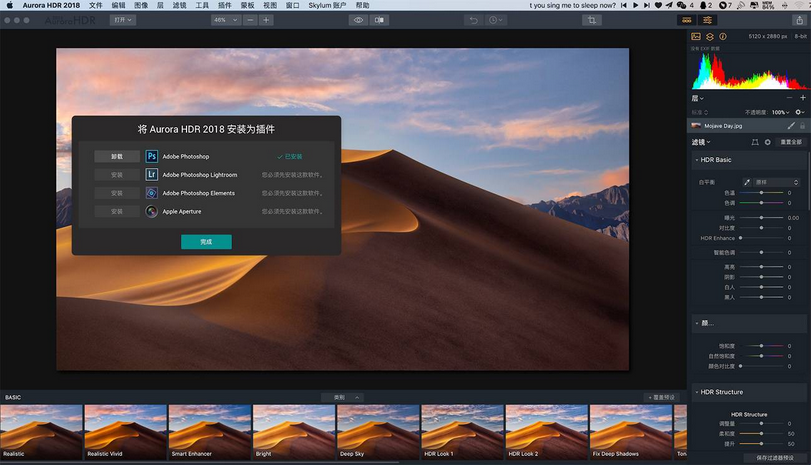812x466 pixels.
Task: Click the 卸载 uninstall button for Photoshop
Action: coord(117,156)
